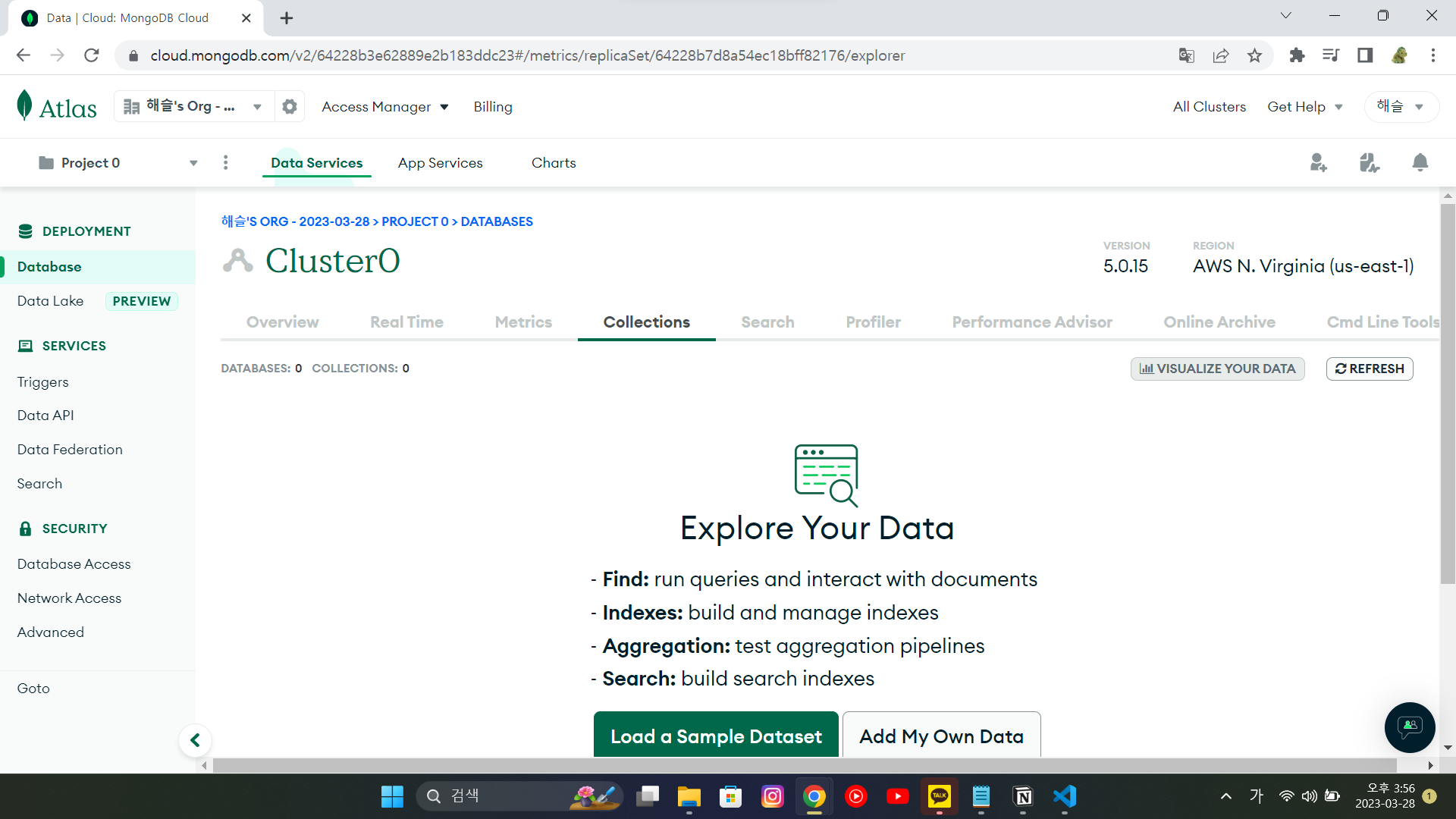Click PROJECT 0 breadcrumb link
The image size is (1456, 819).
(x=415, y=221)
